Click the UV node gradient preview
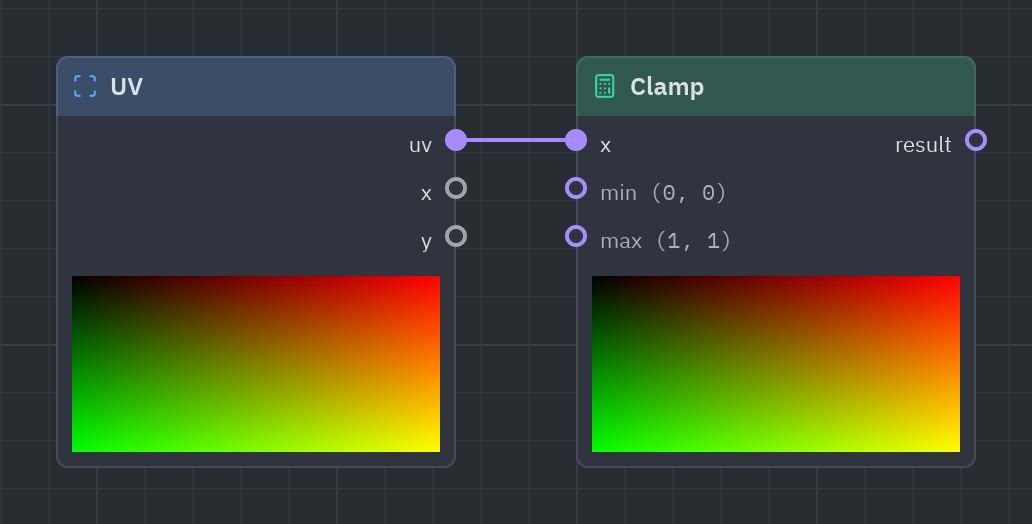 coord(256,364)
